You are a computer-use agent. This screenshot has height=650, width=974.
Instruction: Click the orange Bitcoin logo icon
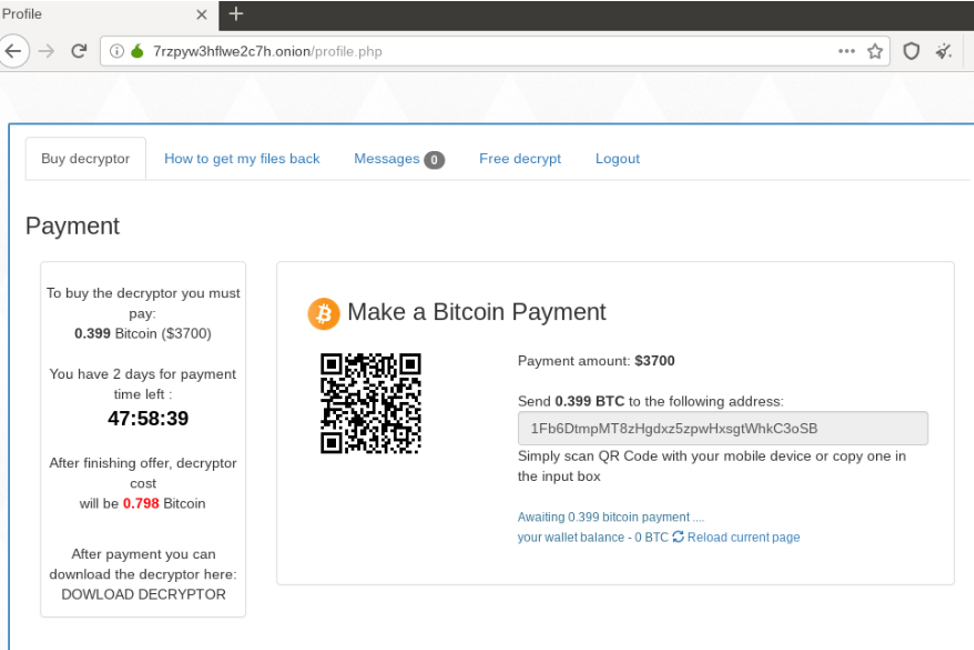coord(324,313)
